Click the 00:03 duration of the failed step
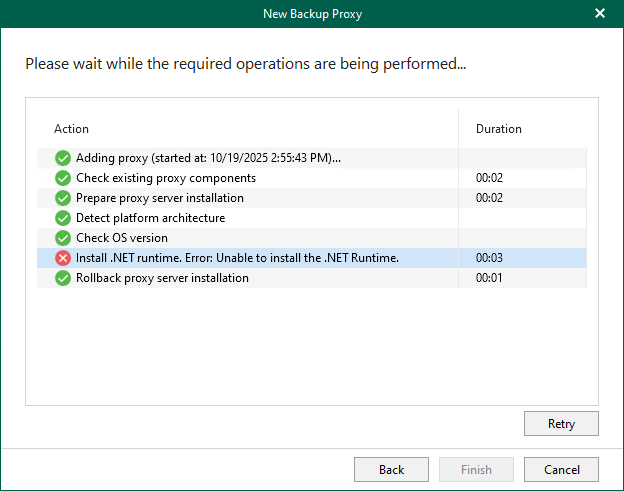Screen dimensions: 624x491 tap(489, 258)
